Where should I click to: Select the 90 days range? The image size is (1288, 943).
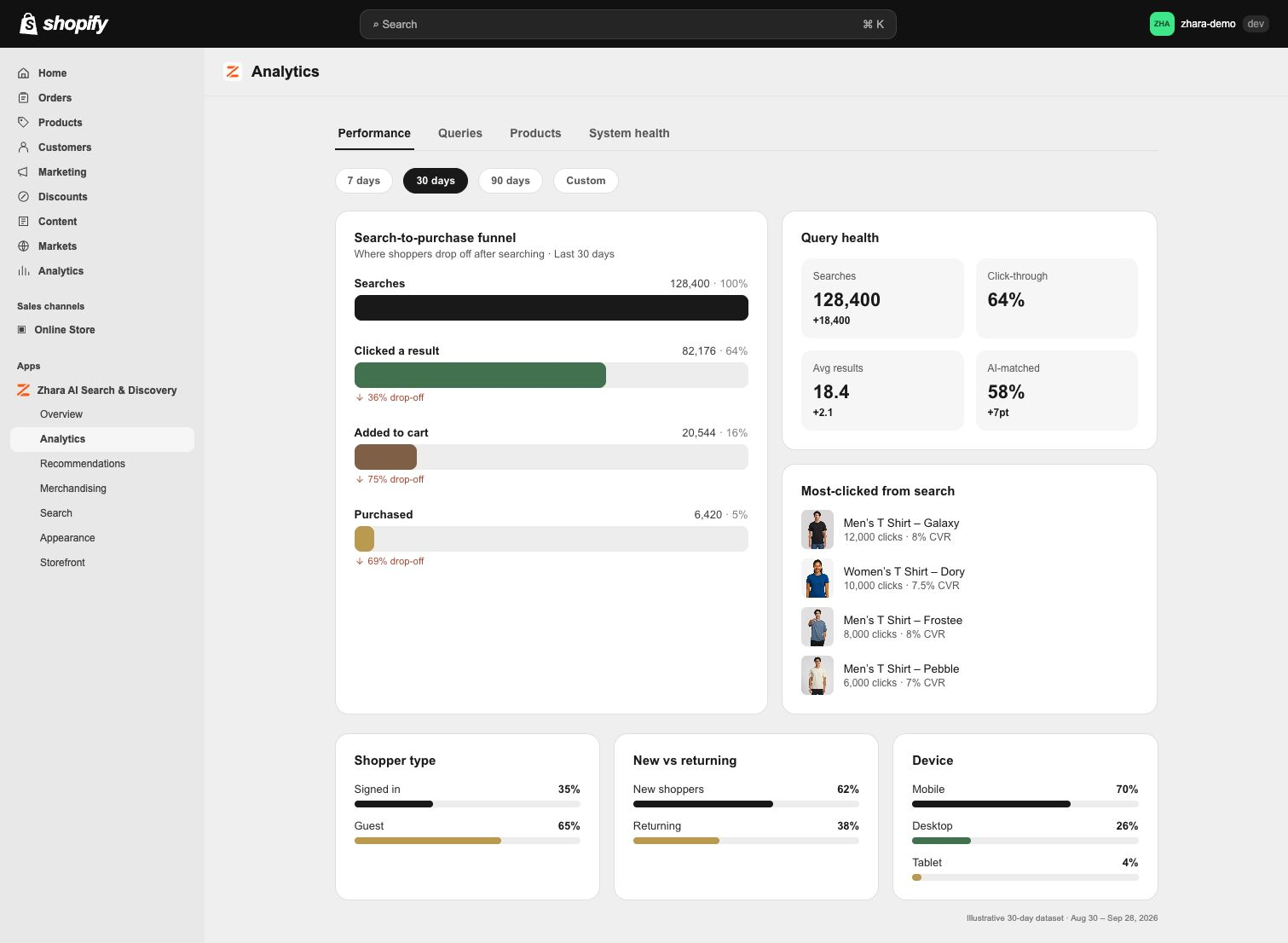511,181
